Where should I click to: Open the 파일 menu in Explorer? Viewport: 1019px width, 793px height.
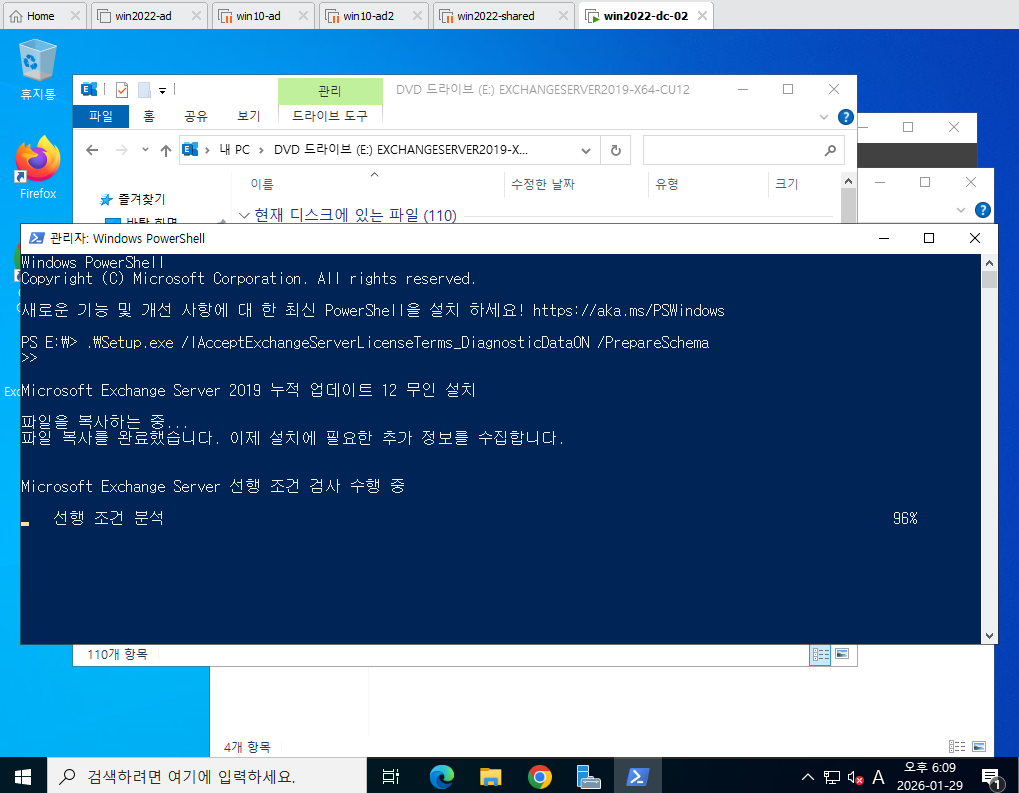point(101,116)
